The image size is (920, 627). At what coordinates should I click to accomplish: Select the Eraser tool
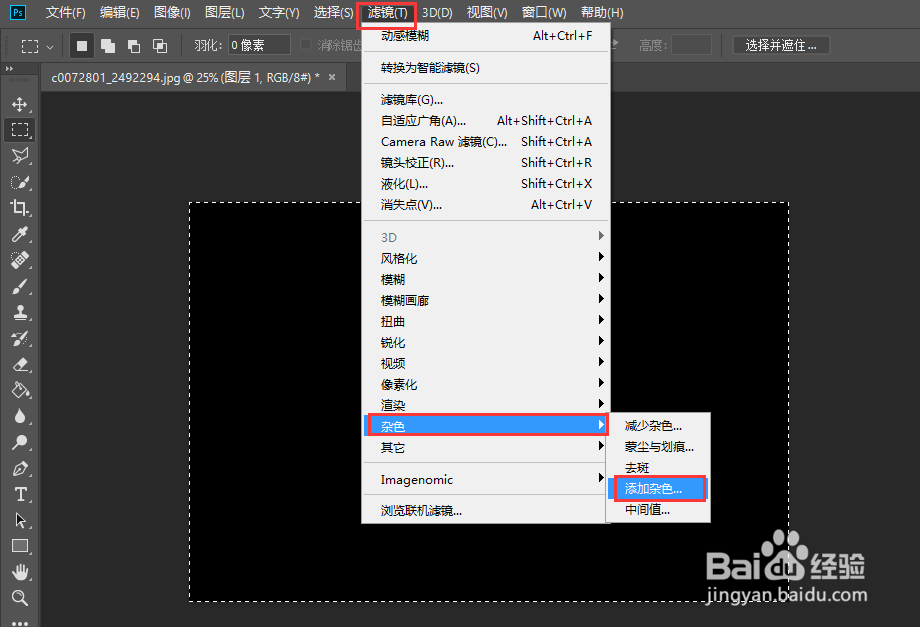point(20,364)
